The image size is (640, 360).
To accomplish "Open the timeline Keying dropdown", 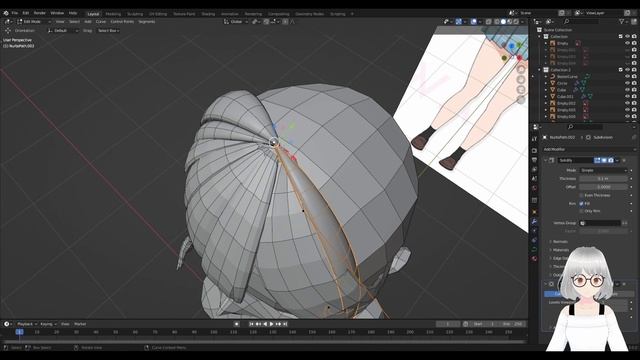I will coord(48,324).
